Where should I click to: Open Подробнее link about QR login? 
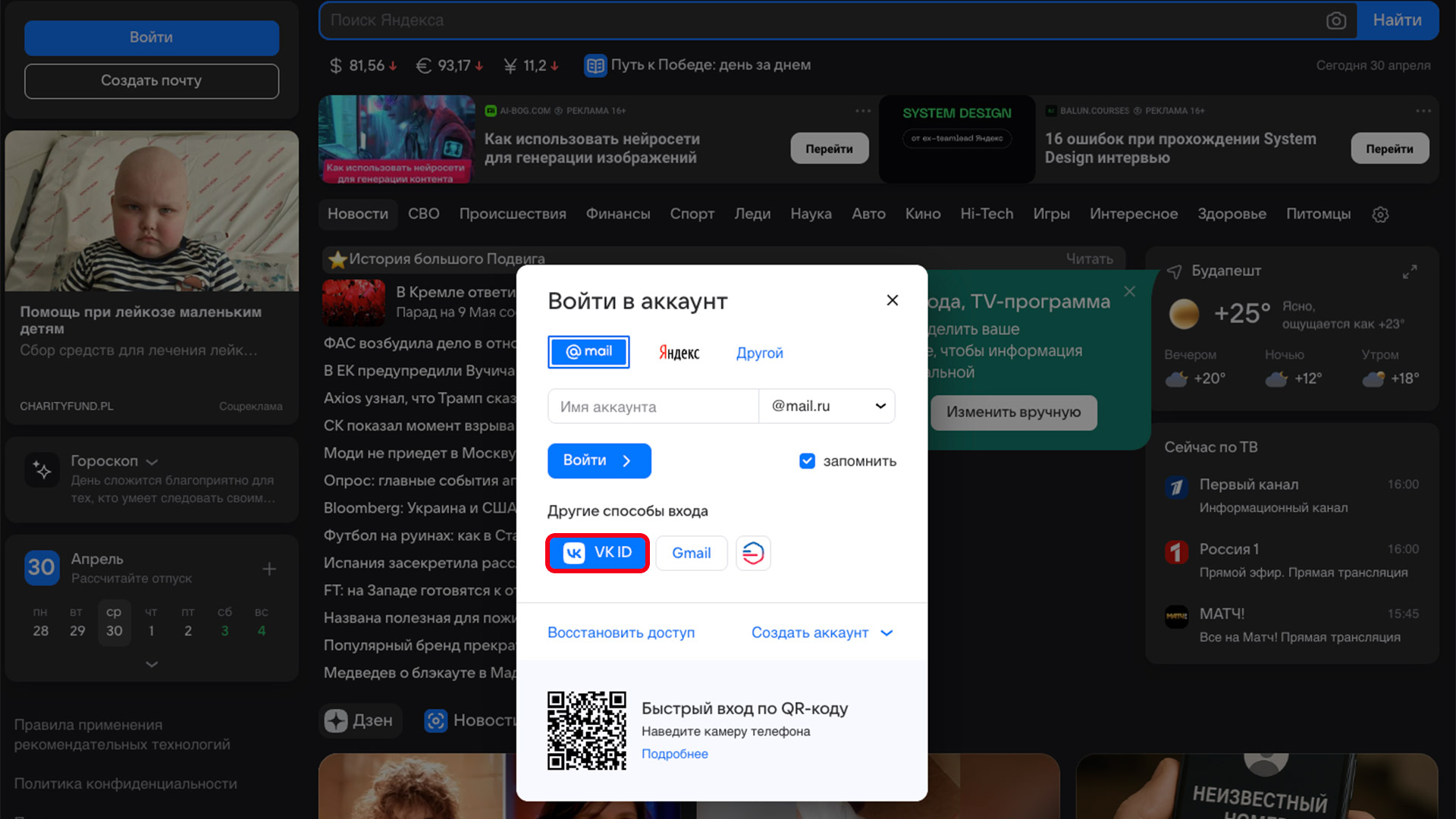click(x=674, y=754)
